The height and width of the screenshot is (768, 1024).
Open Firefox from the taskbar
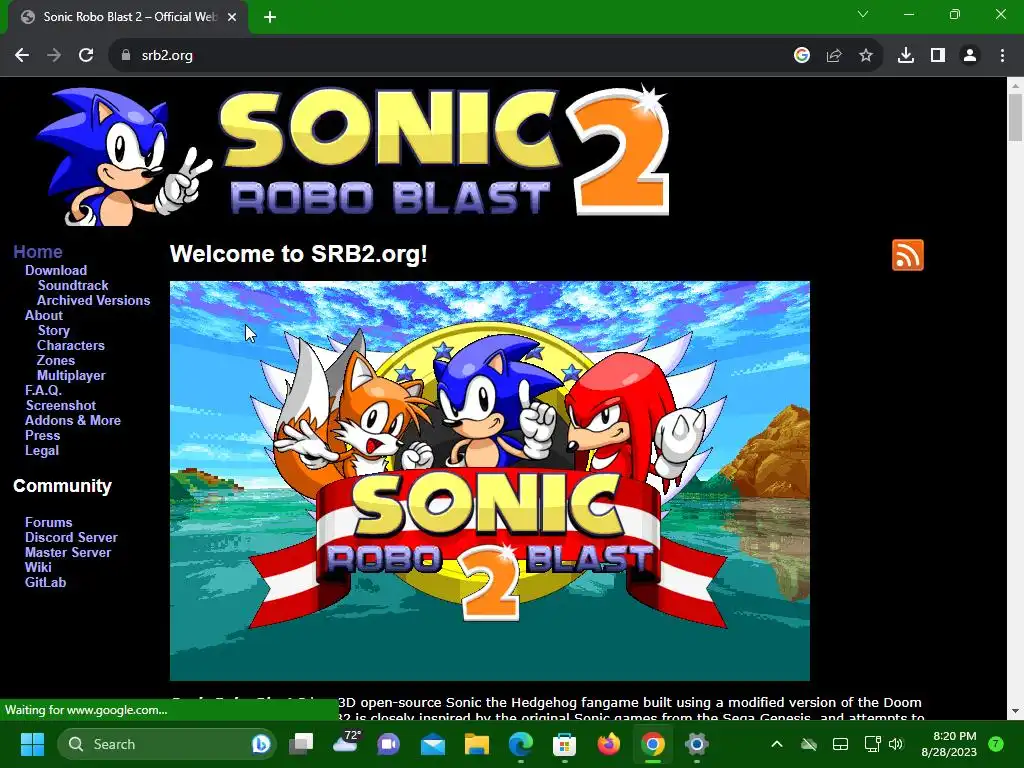click(609, 744)
